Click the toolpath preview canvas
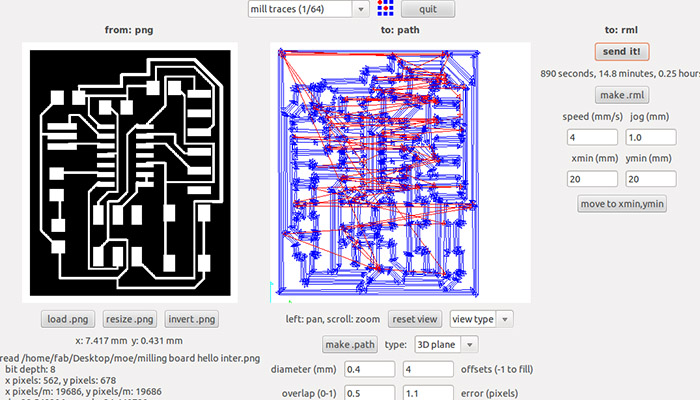Viewport: 700px width, 400px height. click(x=400, y=173)
